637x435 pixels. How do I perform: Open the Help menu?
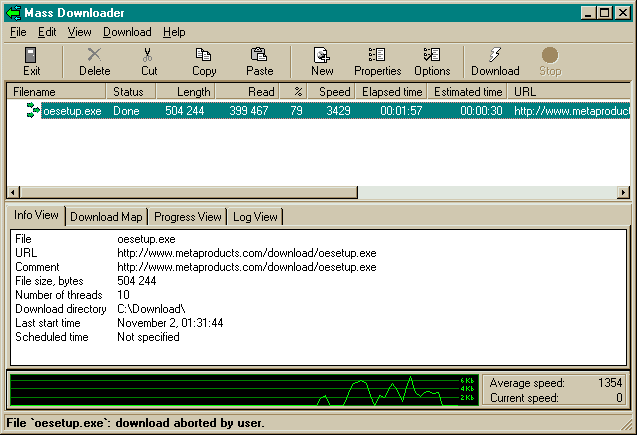click(x=174, y=32)
